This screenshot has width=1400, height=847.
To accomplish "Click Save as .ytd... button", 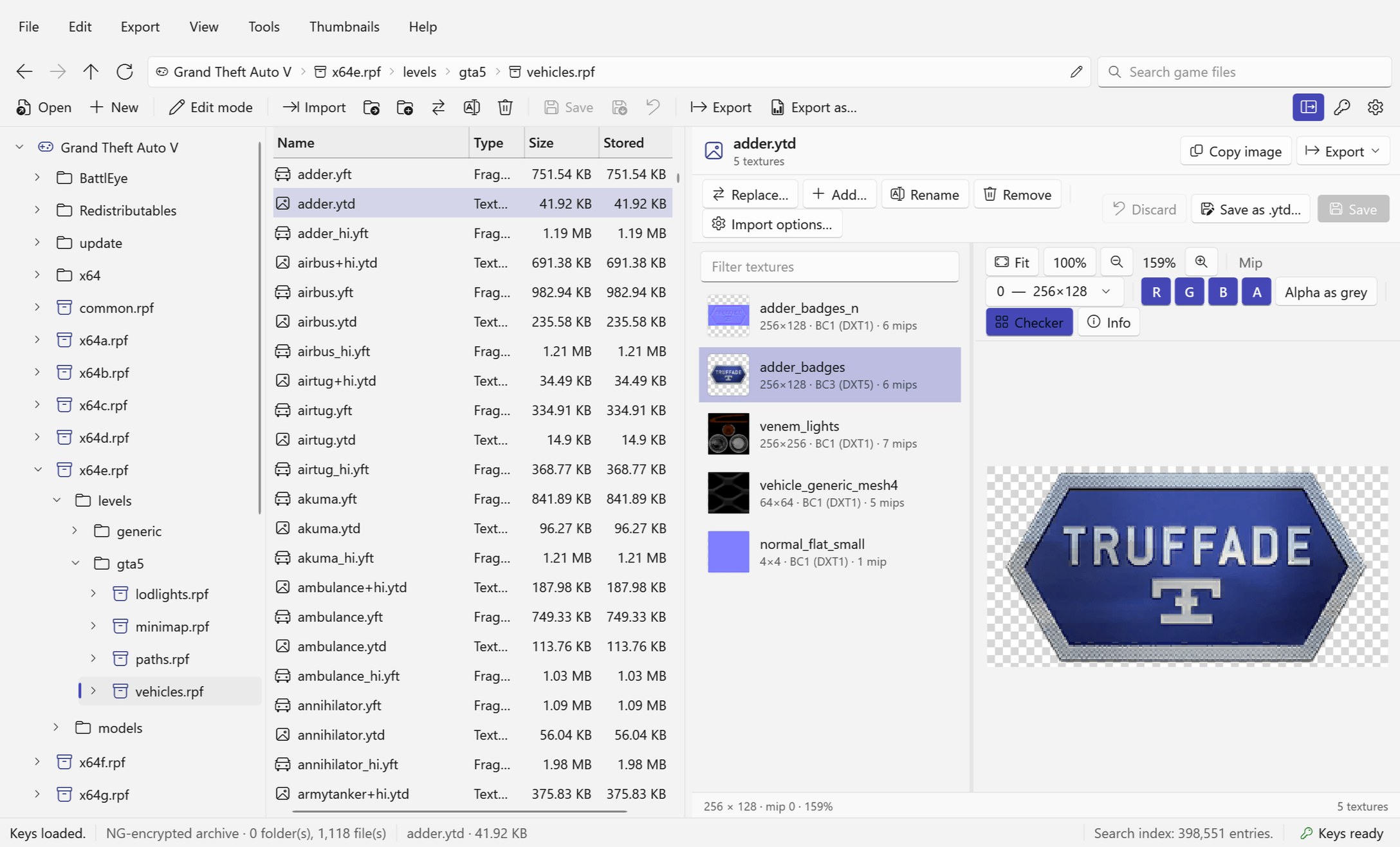I will click(1250, 209).
